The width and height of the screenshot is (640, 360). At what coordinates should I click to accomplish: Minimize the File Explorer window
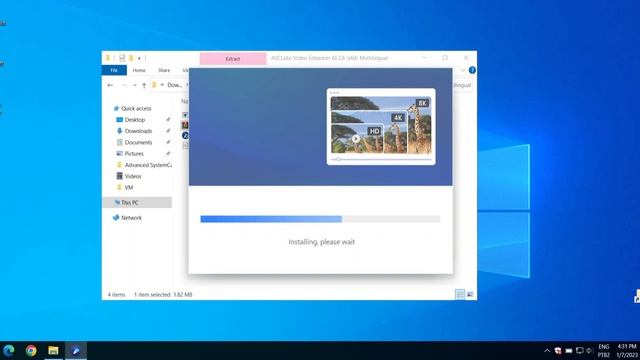coord(425,58)
